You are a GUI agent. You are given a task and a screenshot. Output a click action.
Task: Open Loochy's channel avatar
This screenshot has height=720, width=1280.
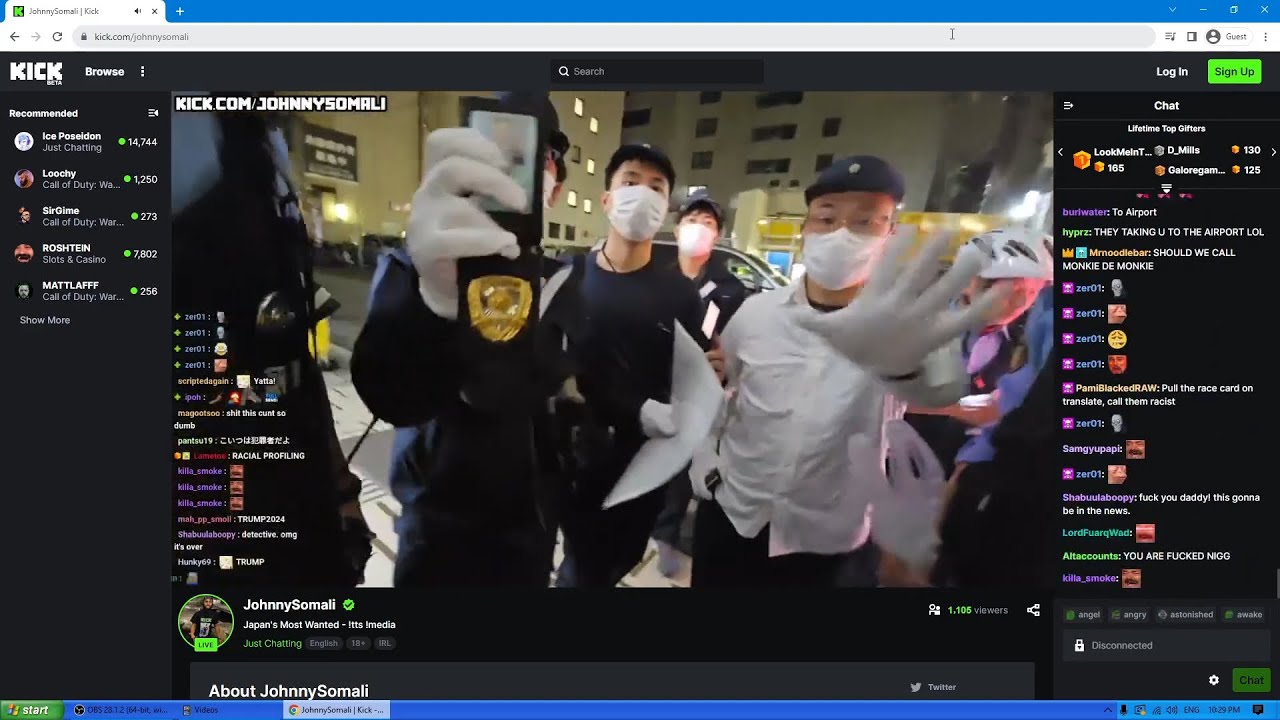pos(24,179)
